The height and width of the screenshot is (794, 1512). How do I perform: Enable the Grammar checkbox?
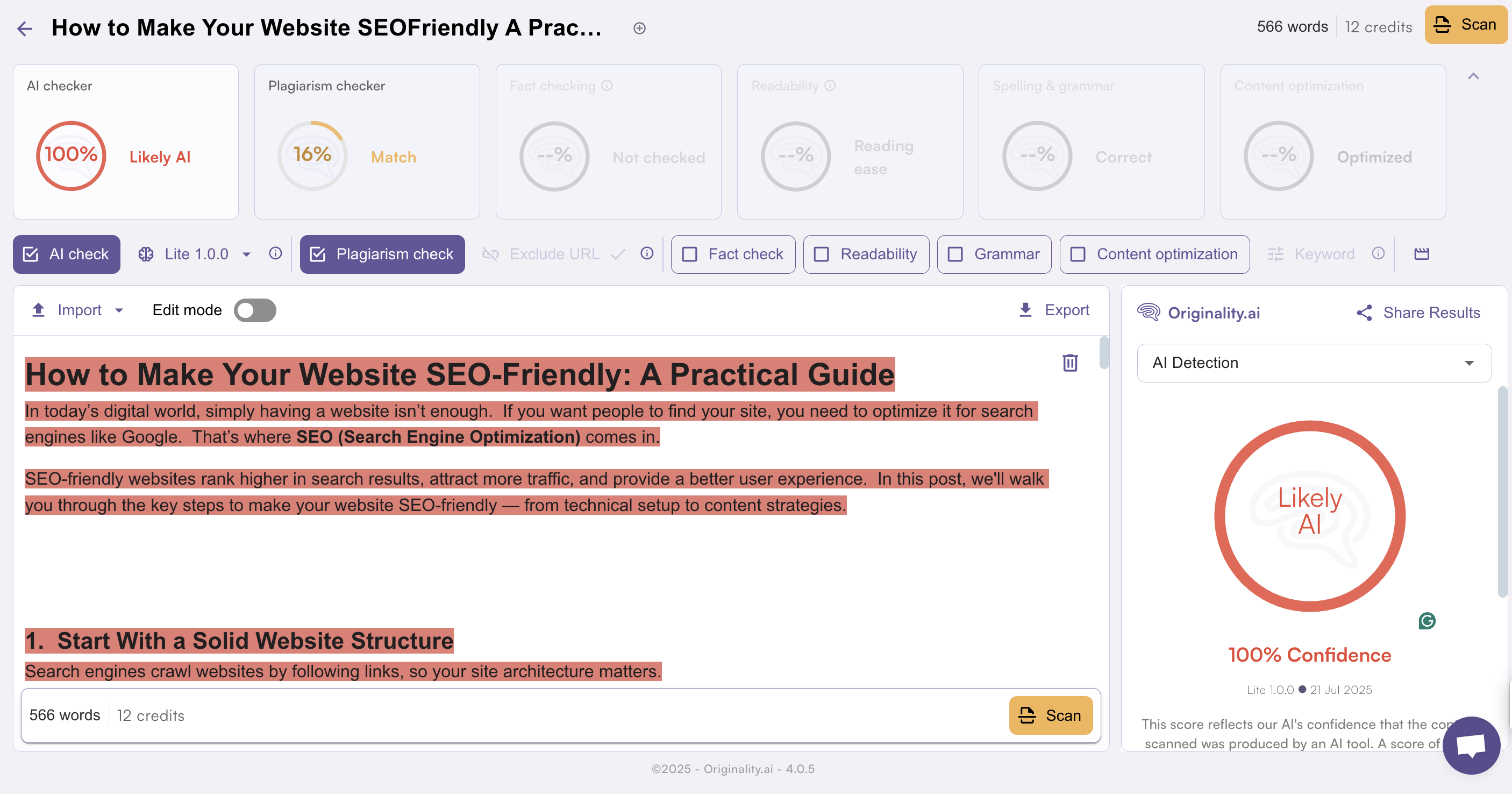(955, 254)
